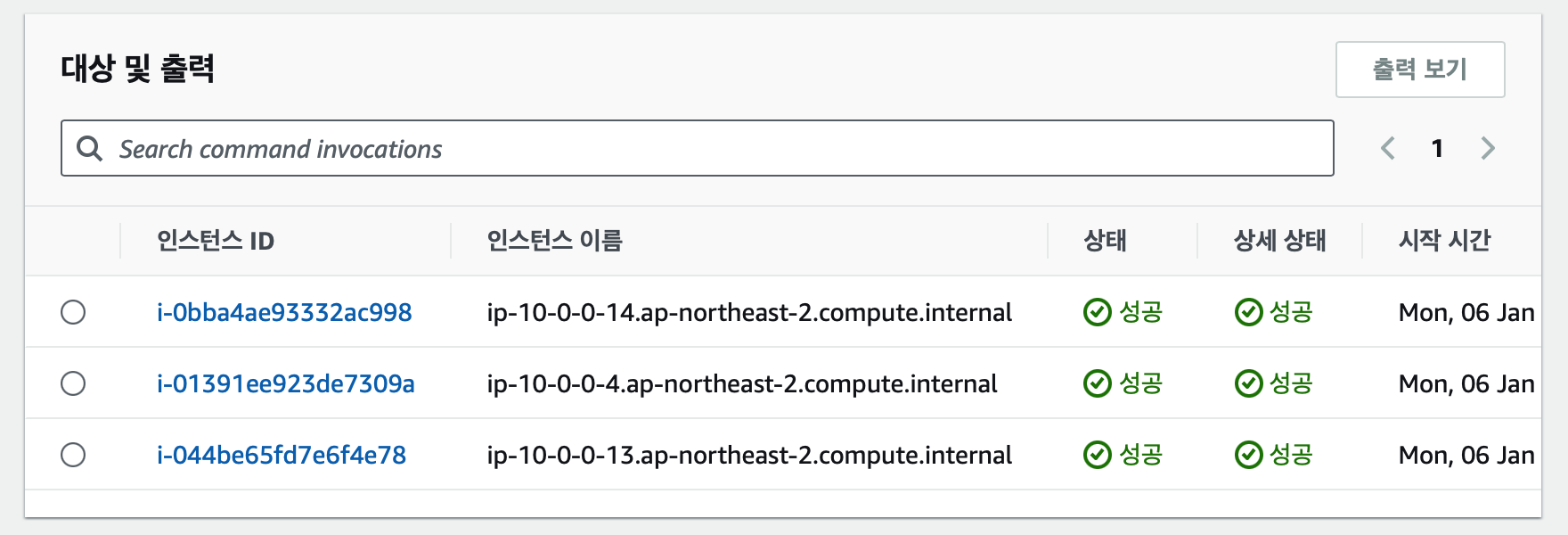This screenshot has height=535, width=1568.
Task: Go to next page chevron
Action: tap(1488, 148)
